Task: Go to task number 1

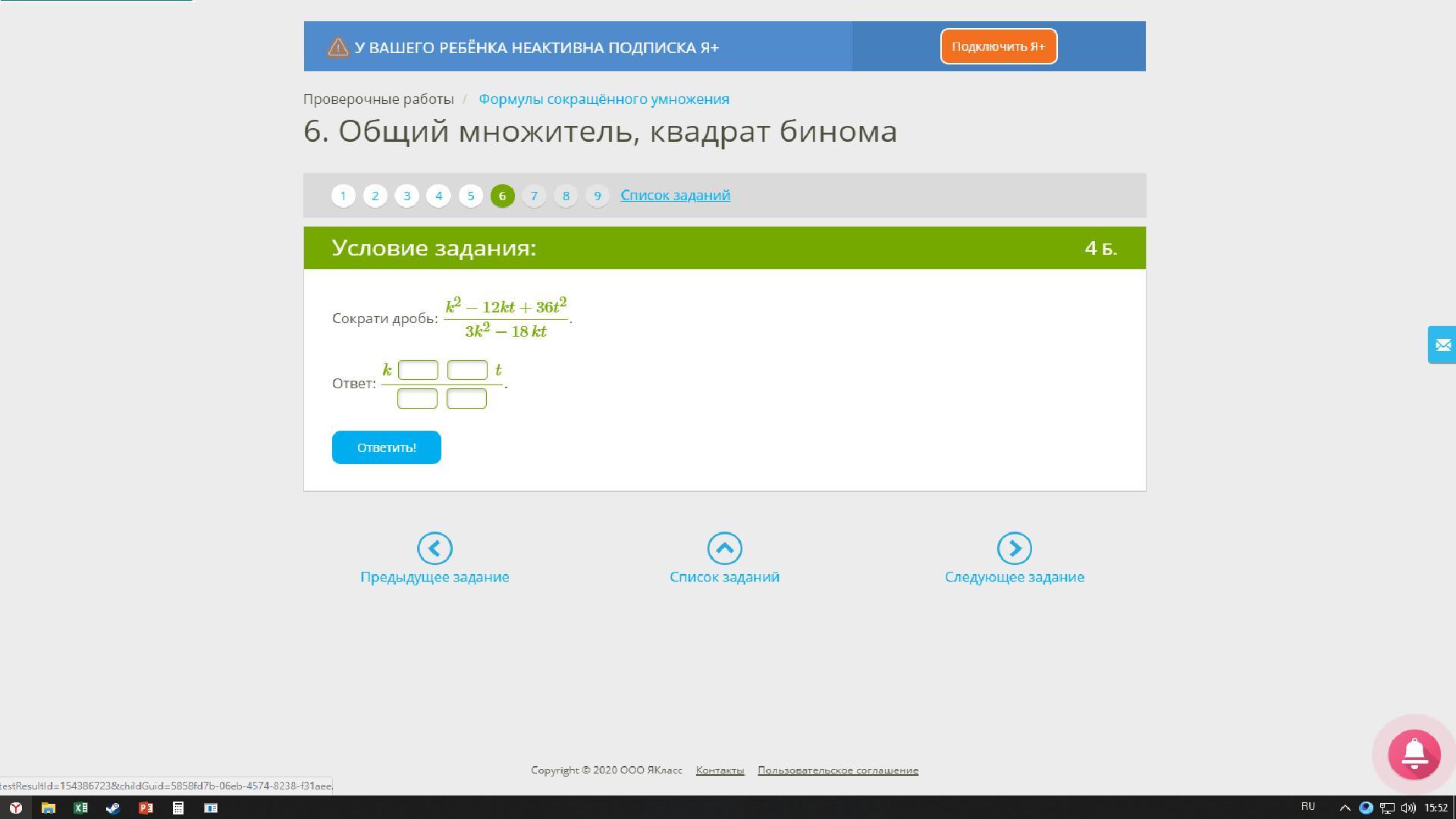Action: pos(344,196)
